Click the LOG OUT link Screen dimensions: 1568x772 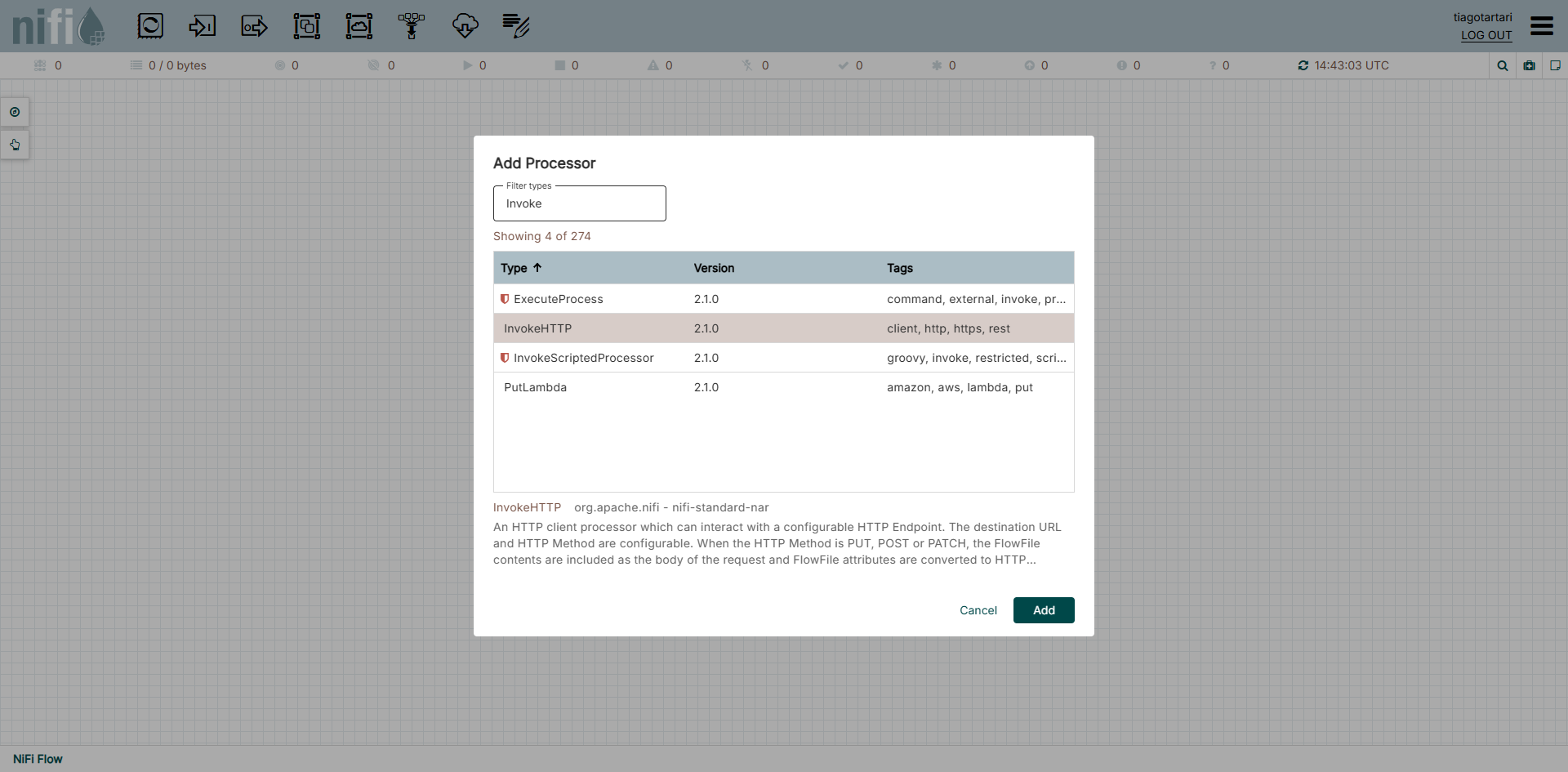pyautogui.click(x=1486, y=35)
